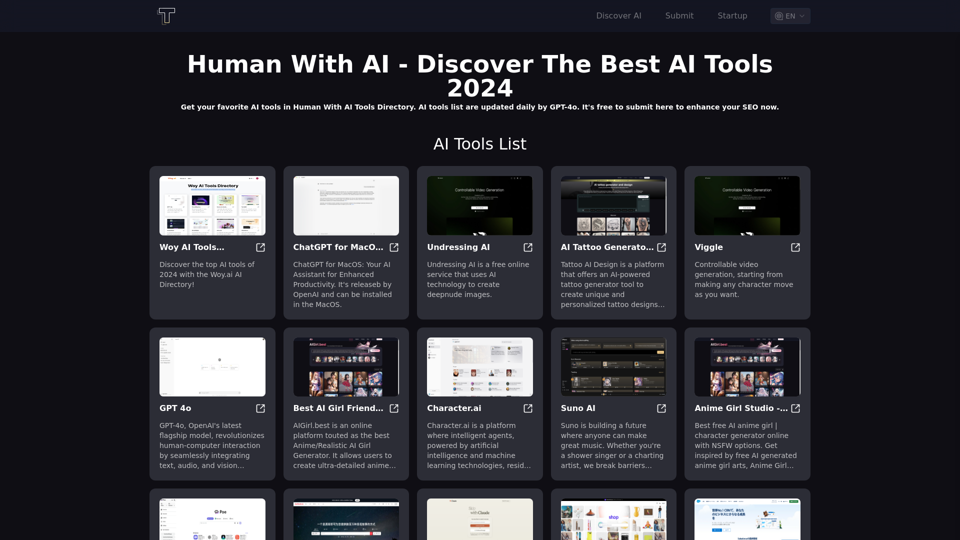This screenshot has width=960, height=540.
Task: Click Suno AI thumbnail image
Action: [x=613, y=367]
